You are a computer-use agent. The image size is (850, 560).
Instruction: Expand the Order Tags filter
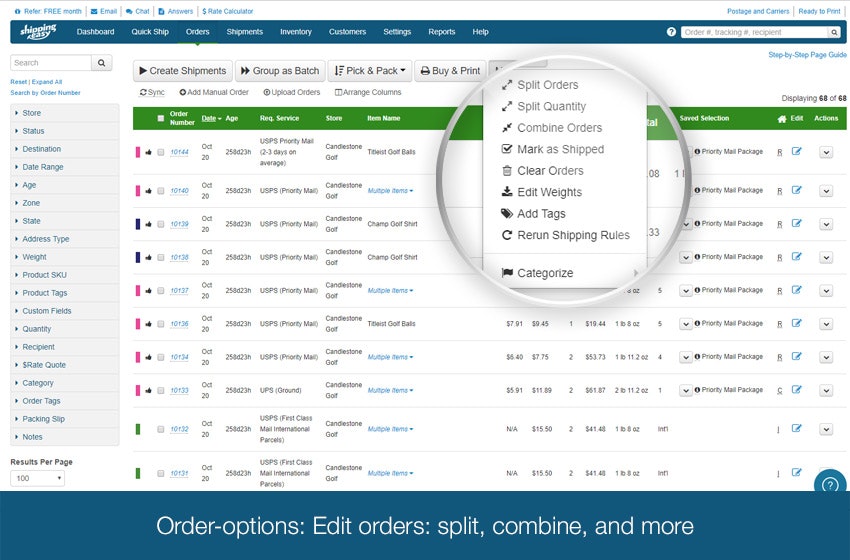[65, 401]
